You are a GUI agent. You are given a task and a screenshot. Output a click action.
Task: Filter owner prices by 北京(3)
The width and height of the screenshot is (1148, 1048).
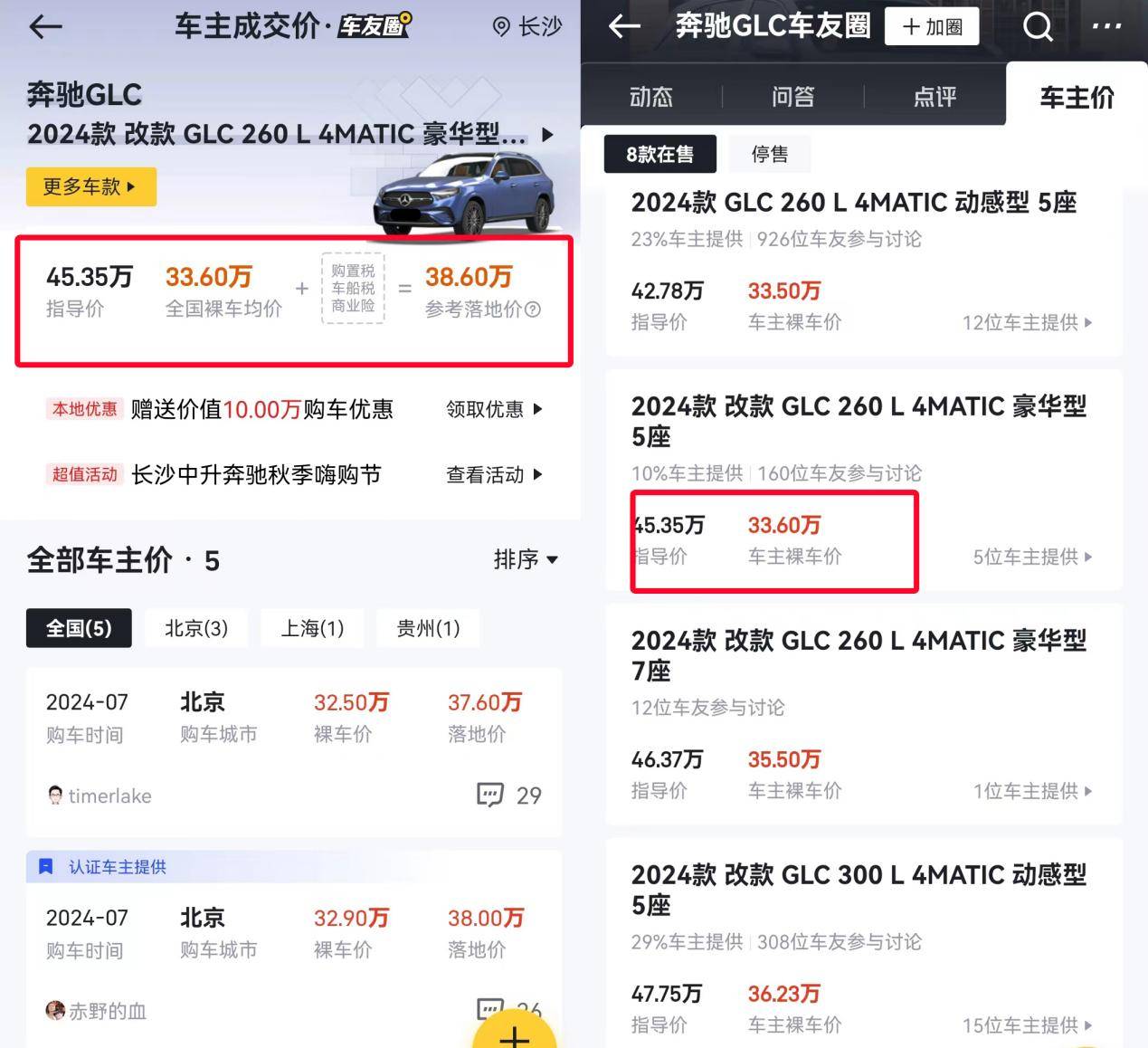tap(196, 628)
